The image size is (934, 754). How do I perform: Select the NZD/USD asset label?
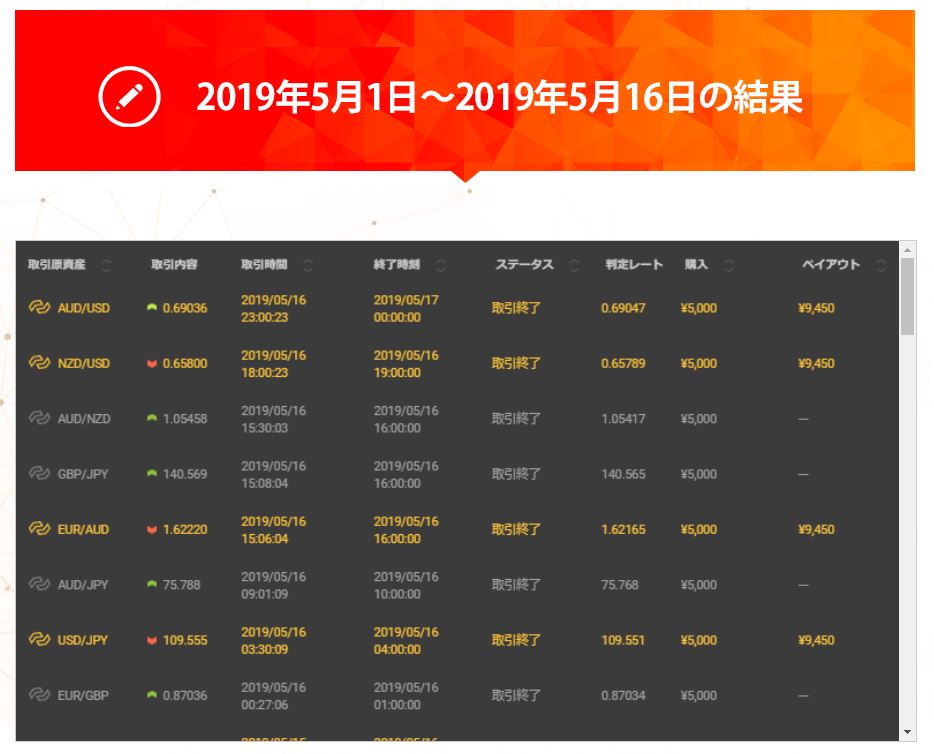tap(83, 363)
